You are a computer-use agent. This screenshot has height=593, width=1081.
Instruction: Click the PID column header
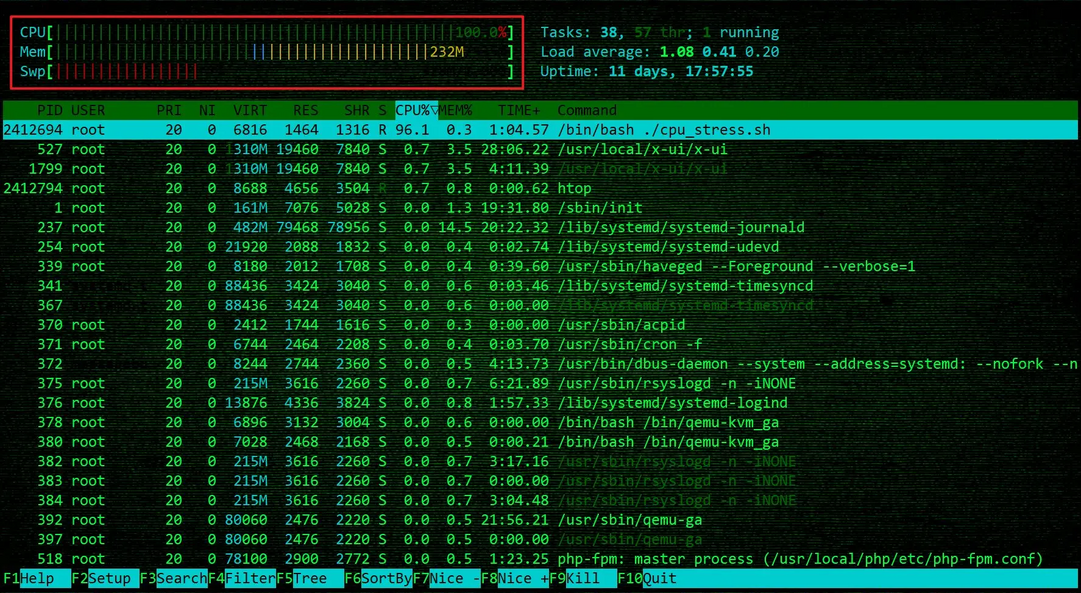[49, 110]
